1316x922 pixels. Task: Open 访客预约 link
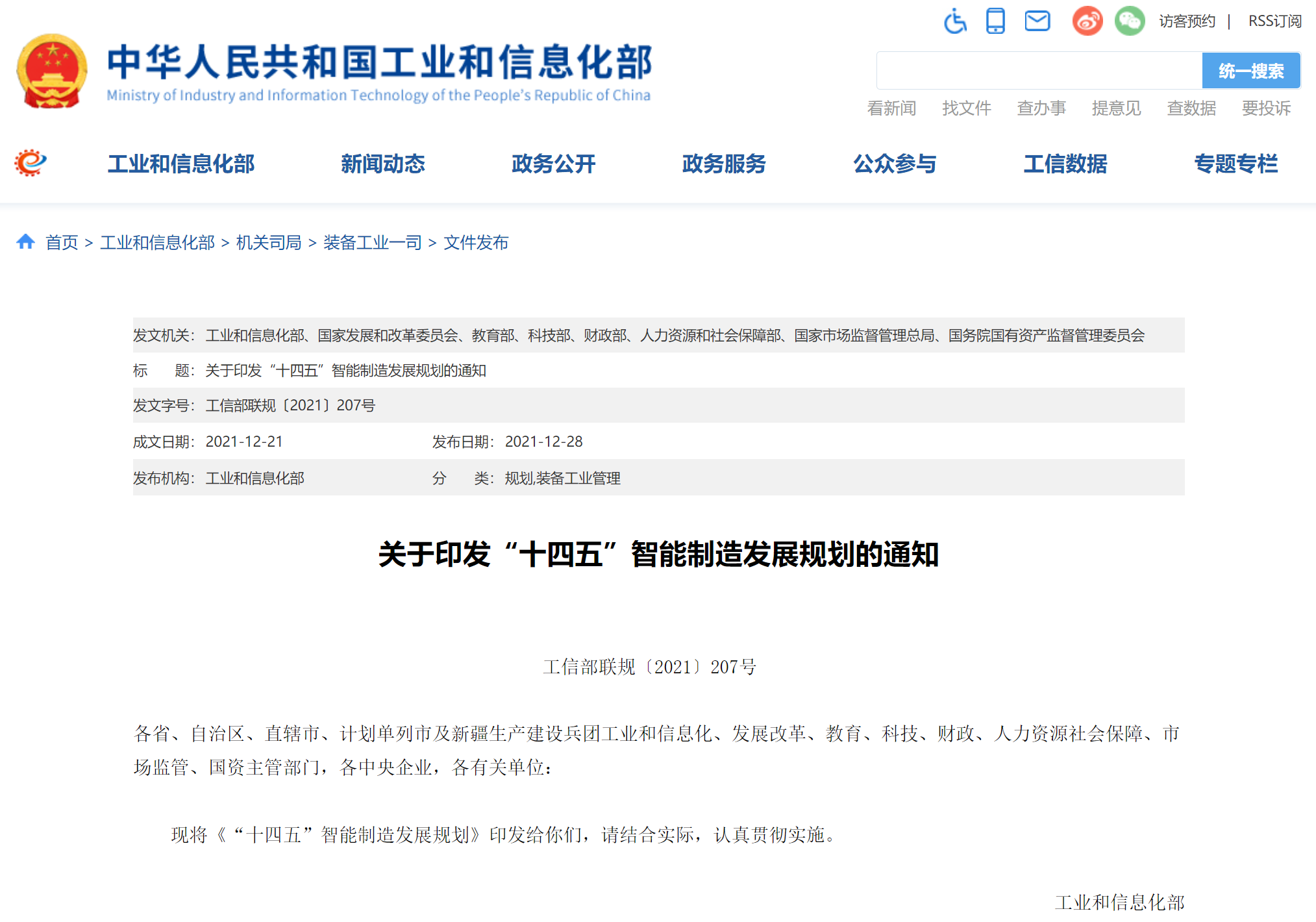(1187, 21)
